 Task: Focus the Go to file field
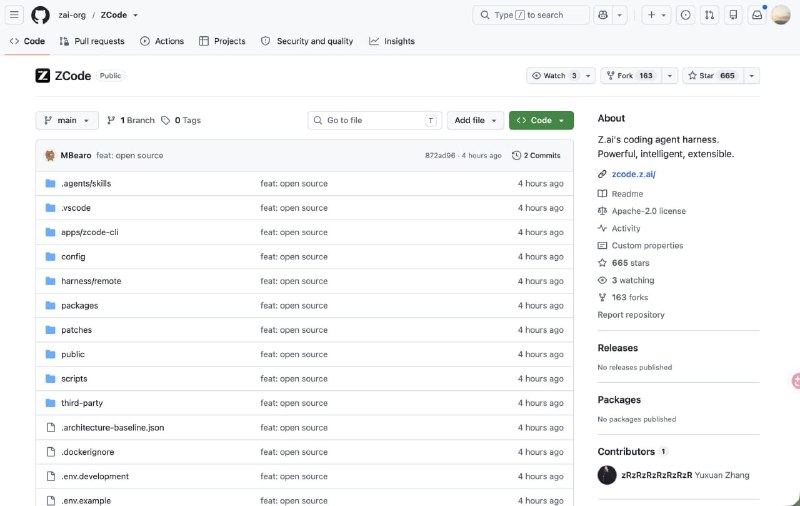tap(375, 120)
